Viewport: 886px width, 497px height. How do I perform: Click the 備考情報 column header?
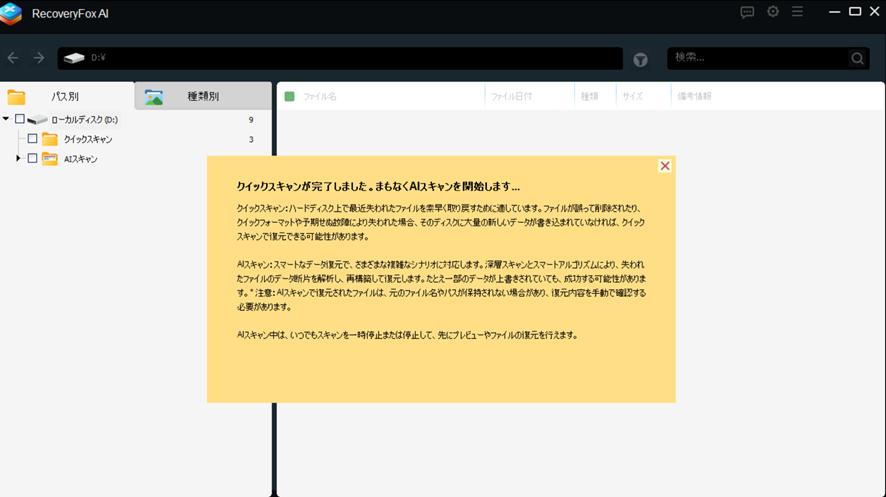tap(694, 97)
